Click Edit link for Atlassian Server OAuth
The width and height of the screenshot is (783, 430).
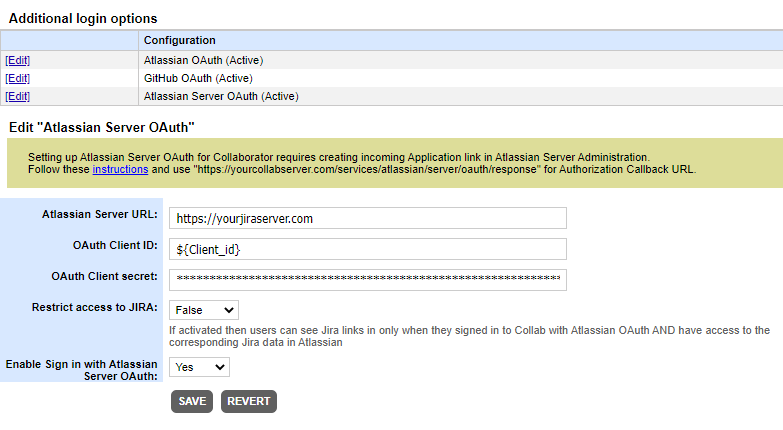[x=17, y=96]
